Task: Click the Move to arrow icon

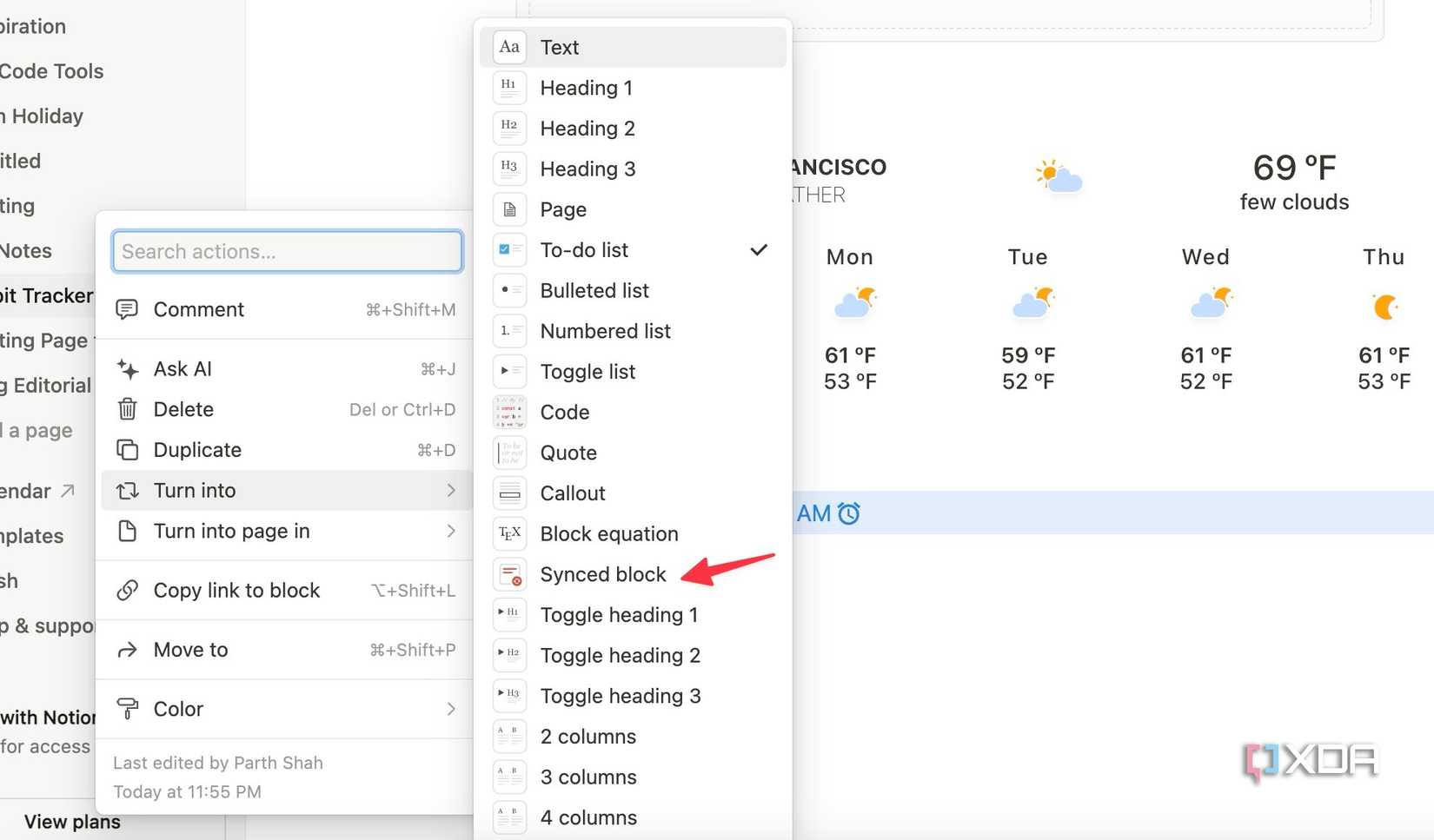Action: pos(128,649)
